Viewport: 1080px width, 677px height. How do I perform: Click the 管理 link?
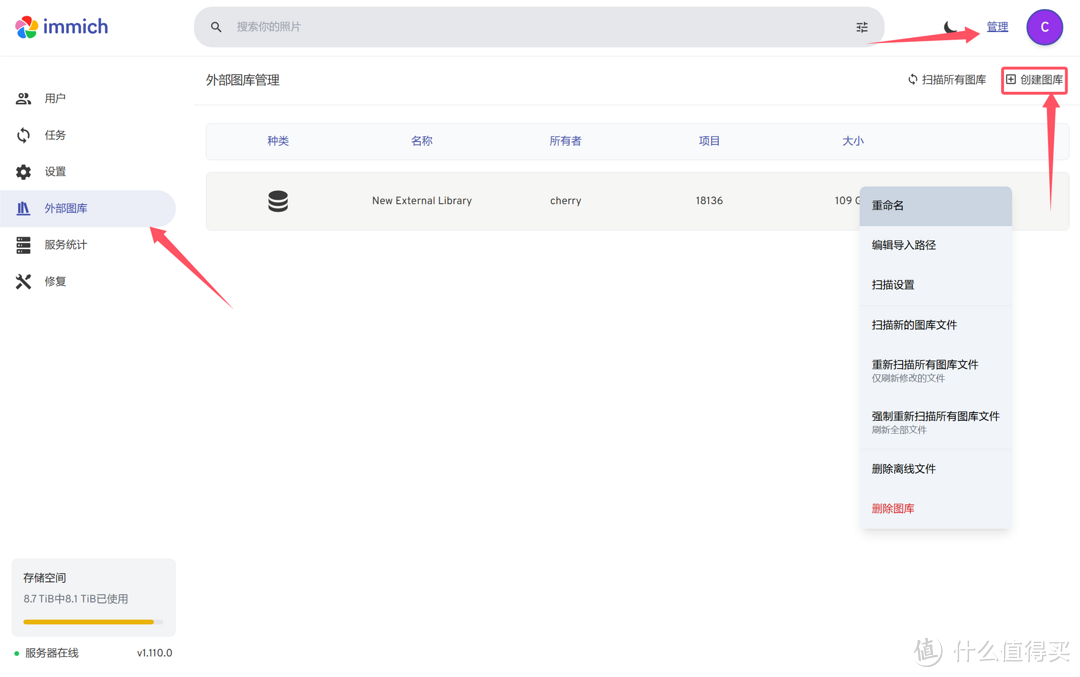[x=997, y=27]
